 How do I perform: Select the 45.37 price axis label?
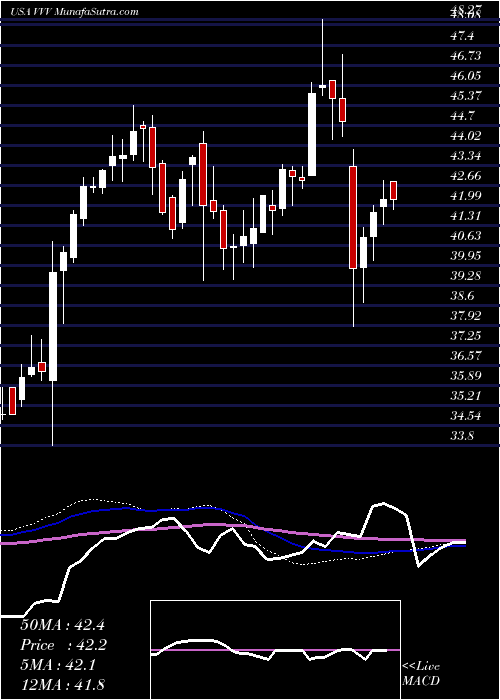point(467,96)
